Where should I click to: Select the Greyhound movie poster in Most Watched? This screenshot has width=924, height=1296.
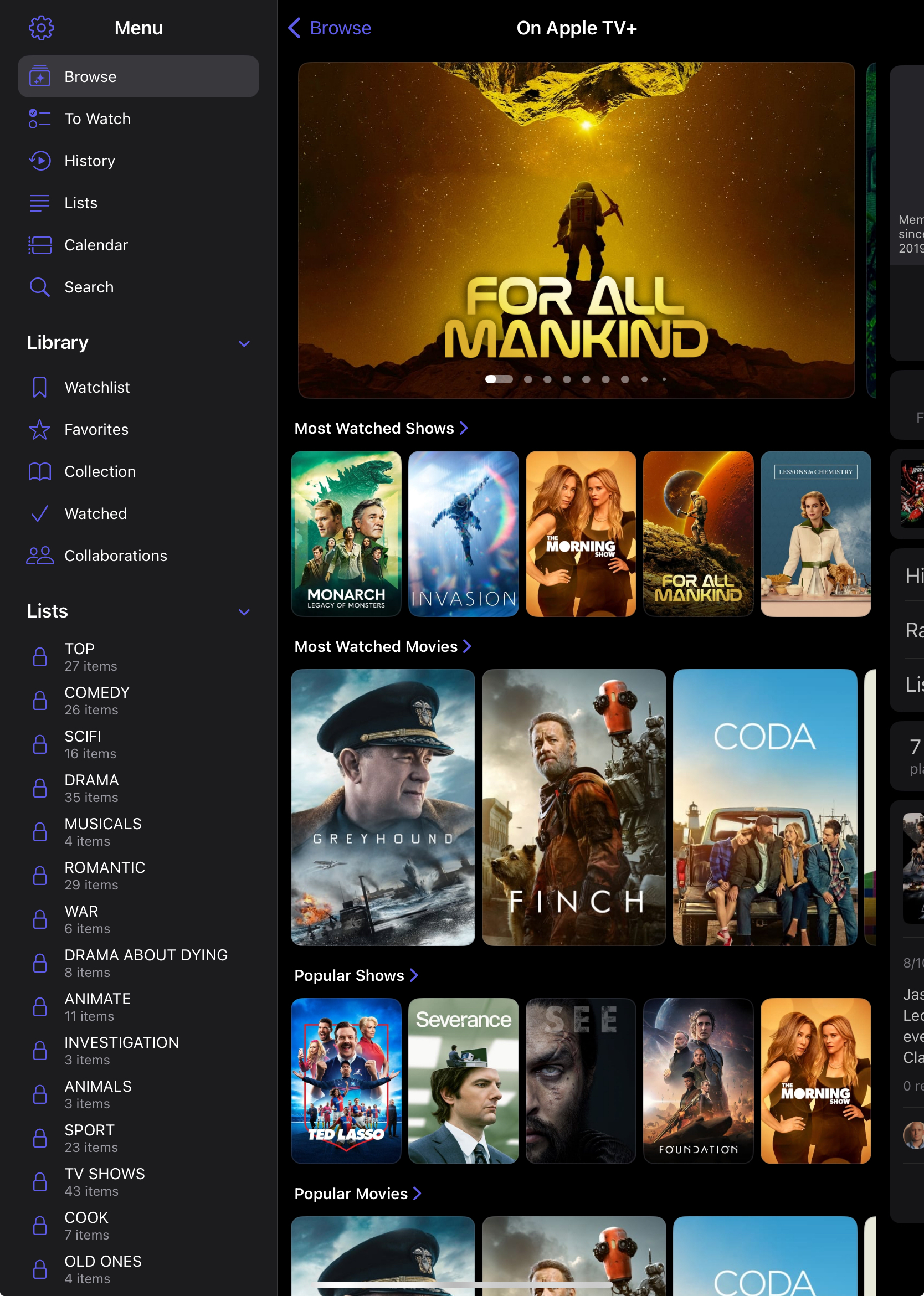tap(383, 807)
